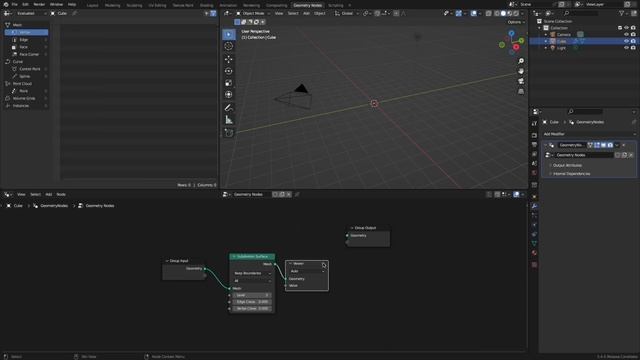
Task: Hide Camera in viewport via eye icon
Action: point(626,35)
